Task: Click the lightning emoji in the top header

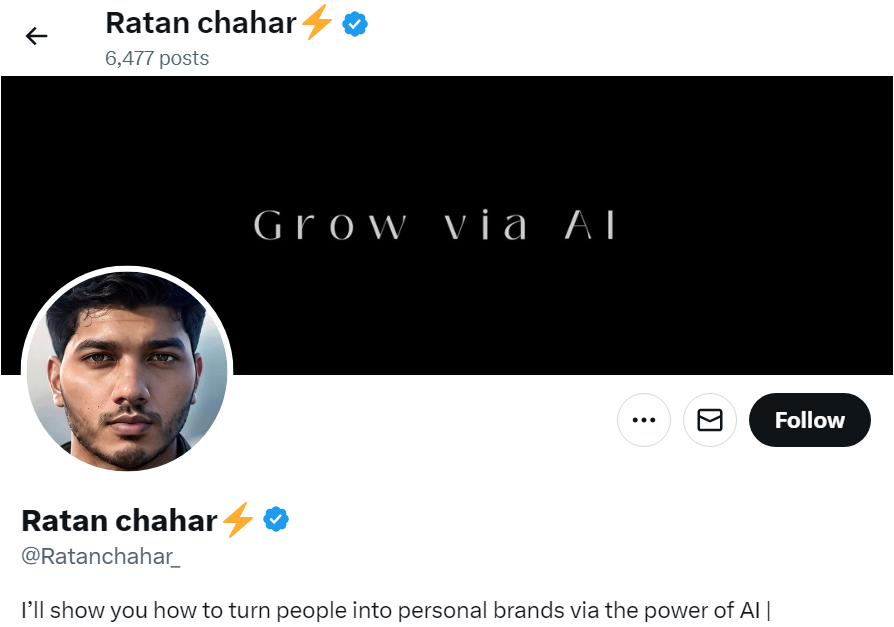Action: tap(317, 23)
